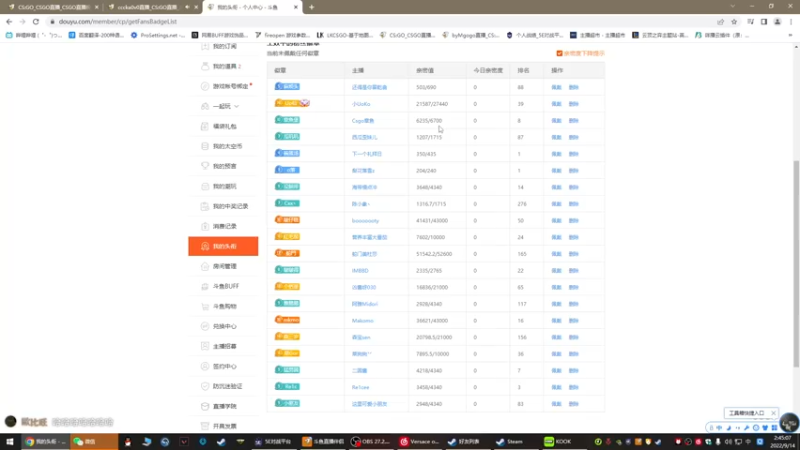The image size is (800, 450).
Task: Click the shopping cart icon for 斗鱼购物
Action: tap(205, 306)
